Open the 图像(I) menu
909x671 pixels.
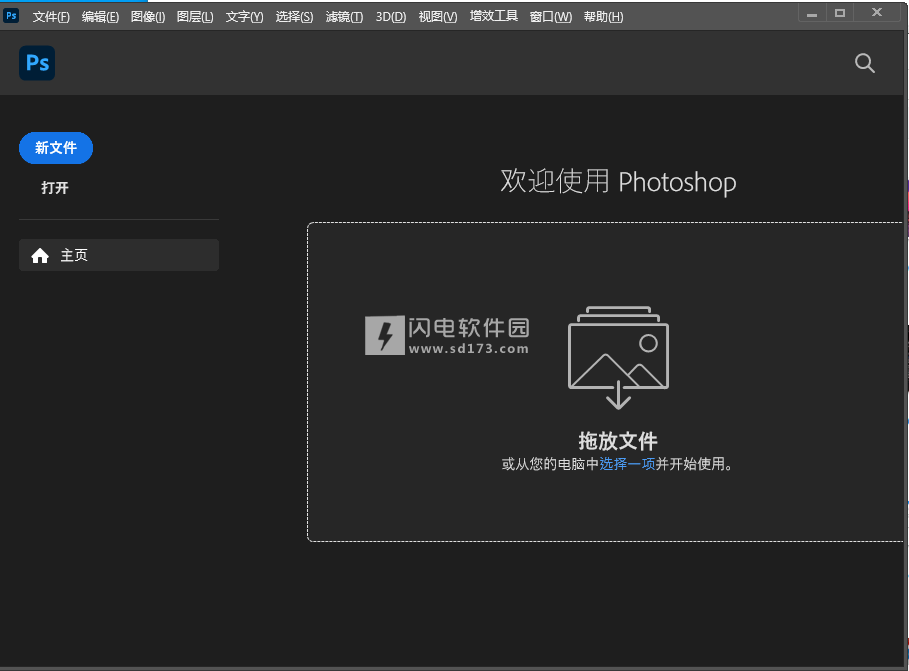point(148,17)
